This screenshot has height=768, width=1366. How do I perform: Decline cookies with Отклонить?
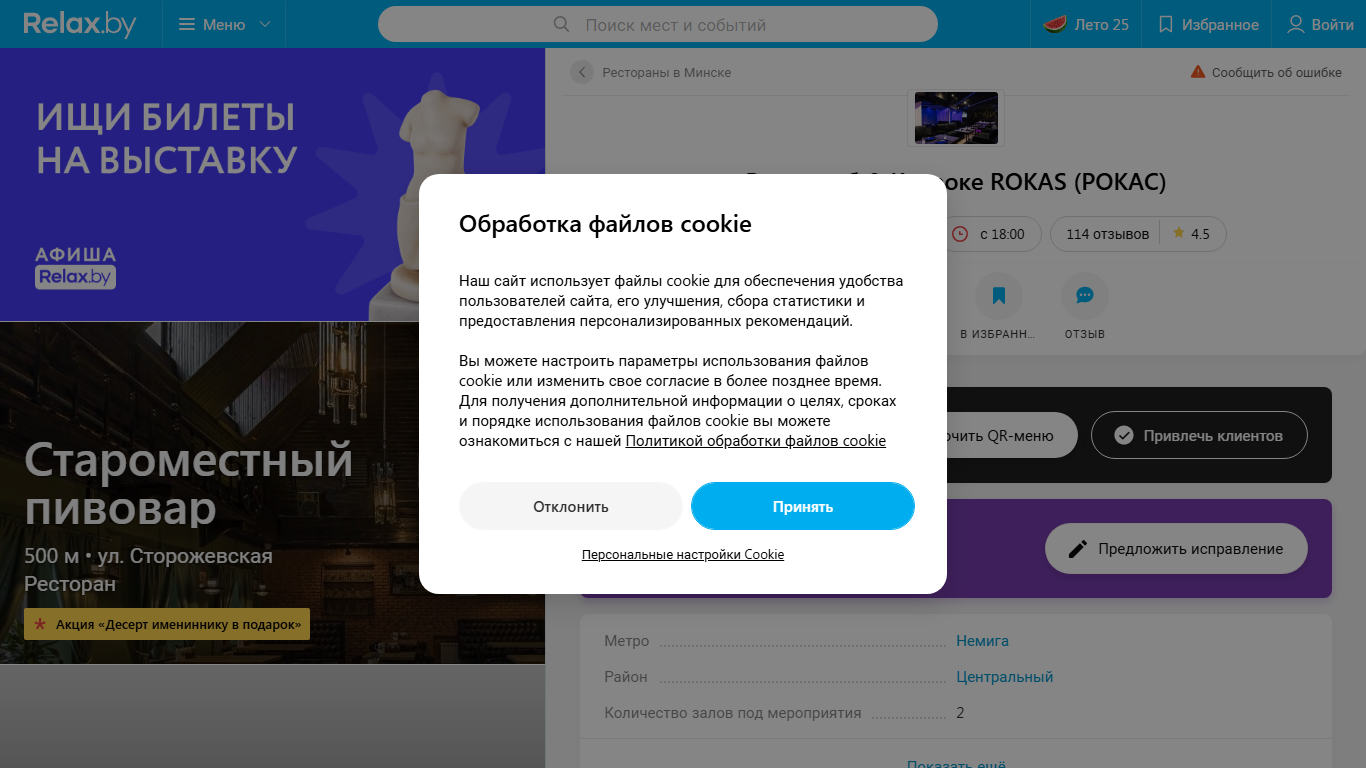coord(570,506)
